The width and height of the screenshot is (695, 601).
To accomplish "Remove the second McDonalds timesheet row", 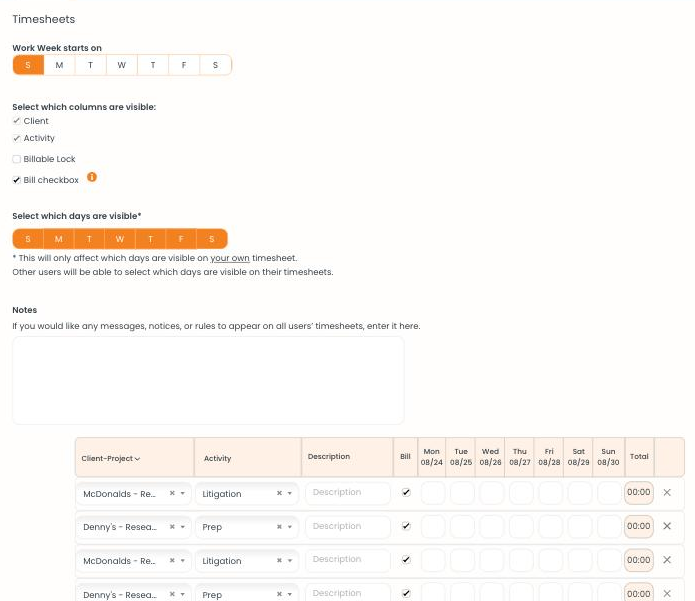I will click(x=667, y=560).
